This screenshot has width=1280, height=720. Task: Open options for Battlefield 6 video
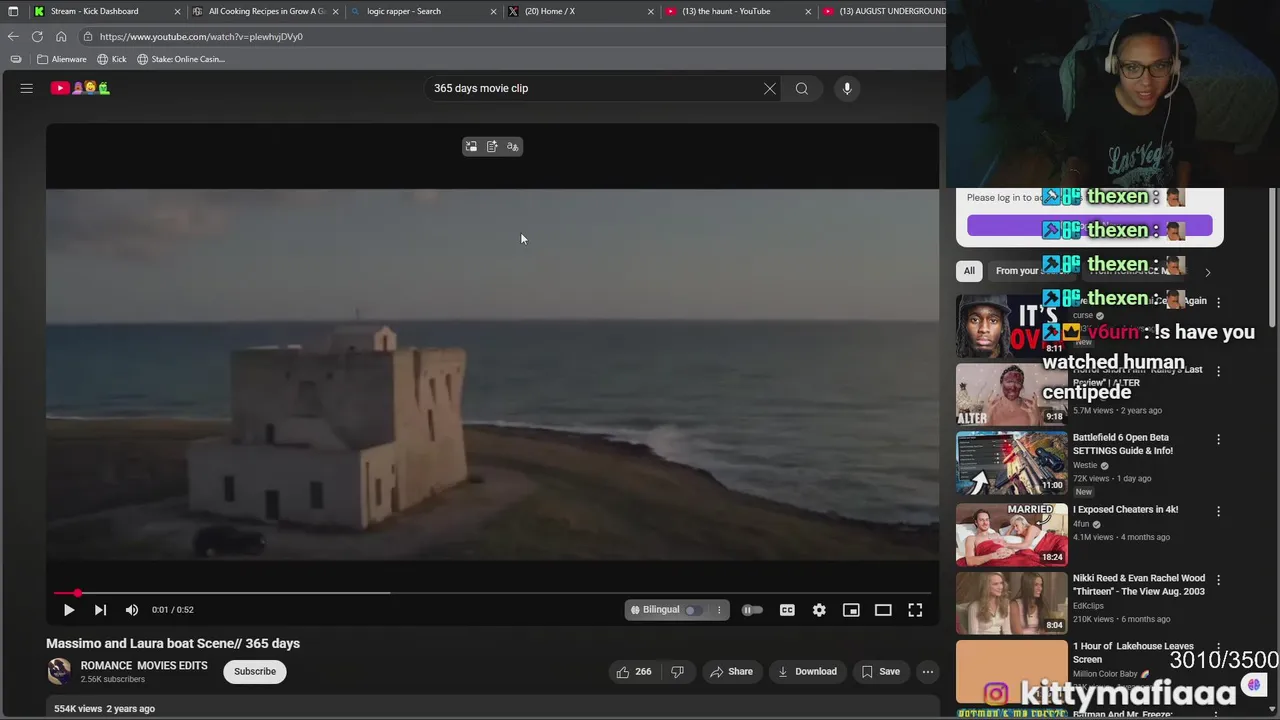click(x=1218, y=440)
